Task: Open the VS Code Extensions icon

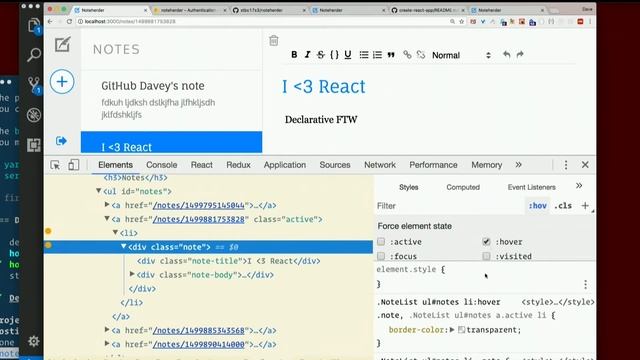Action: [34, 144]
